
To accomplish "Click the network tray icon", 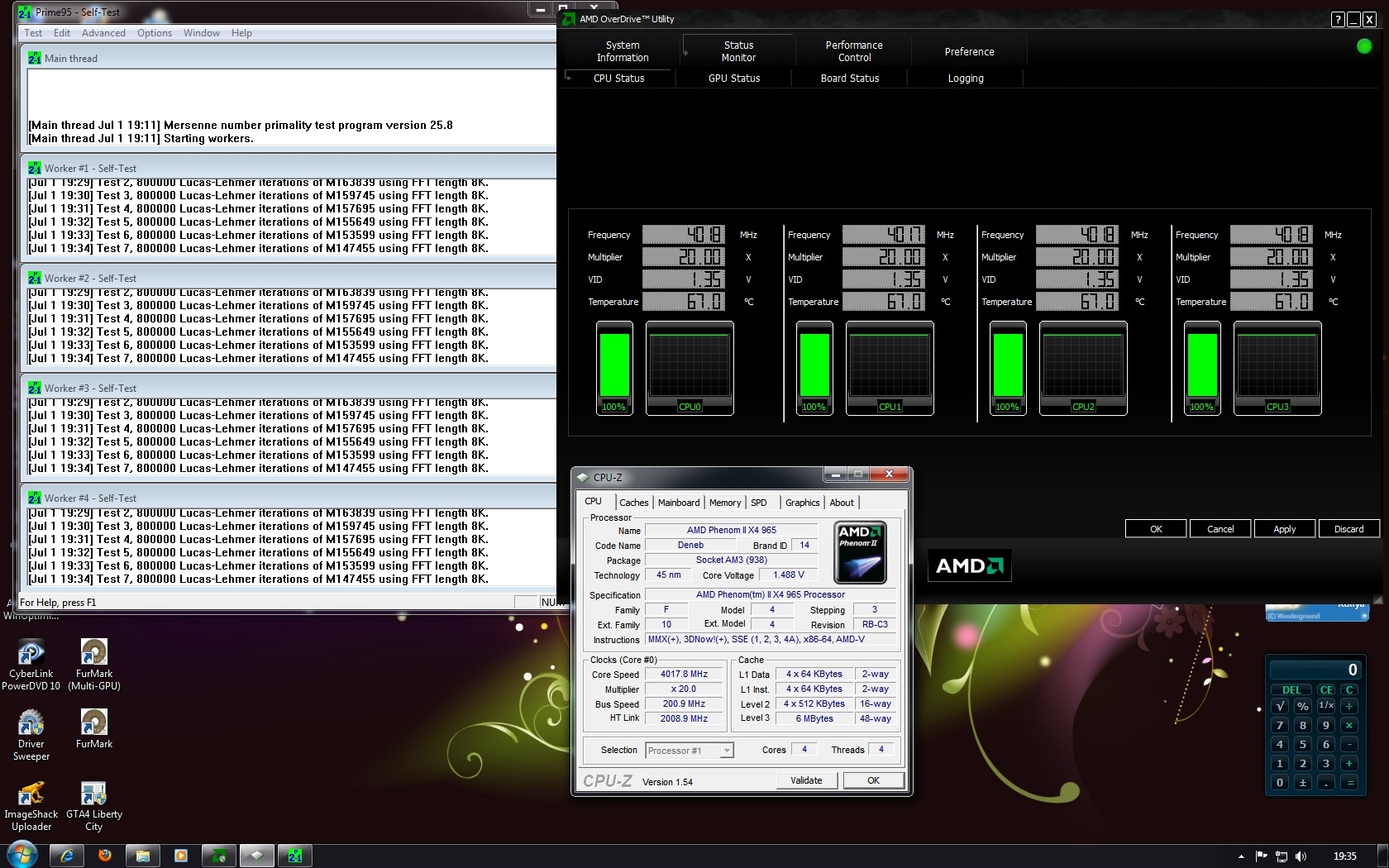I will [1282, 856].
